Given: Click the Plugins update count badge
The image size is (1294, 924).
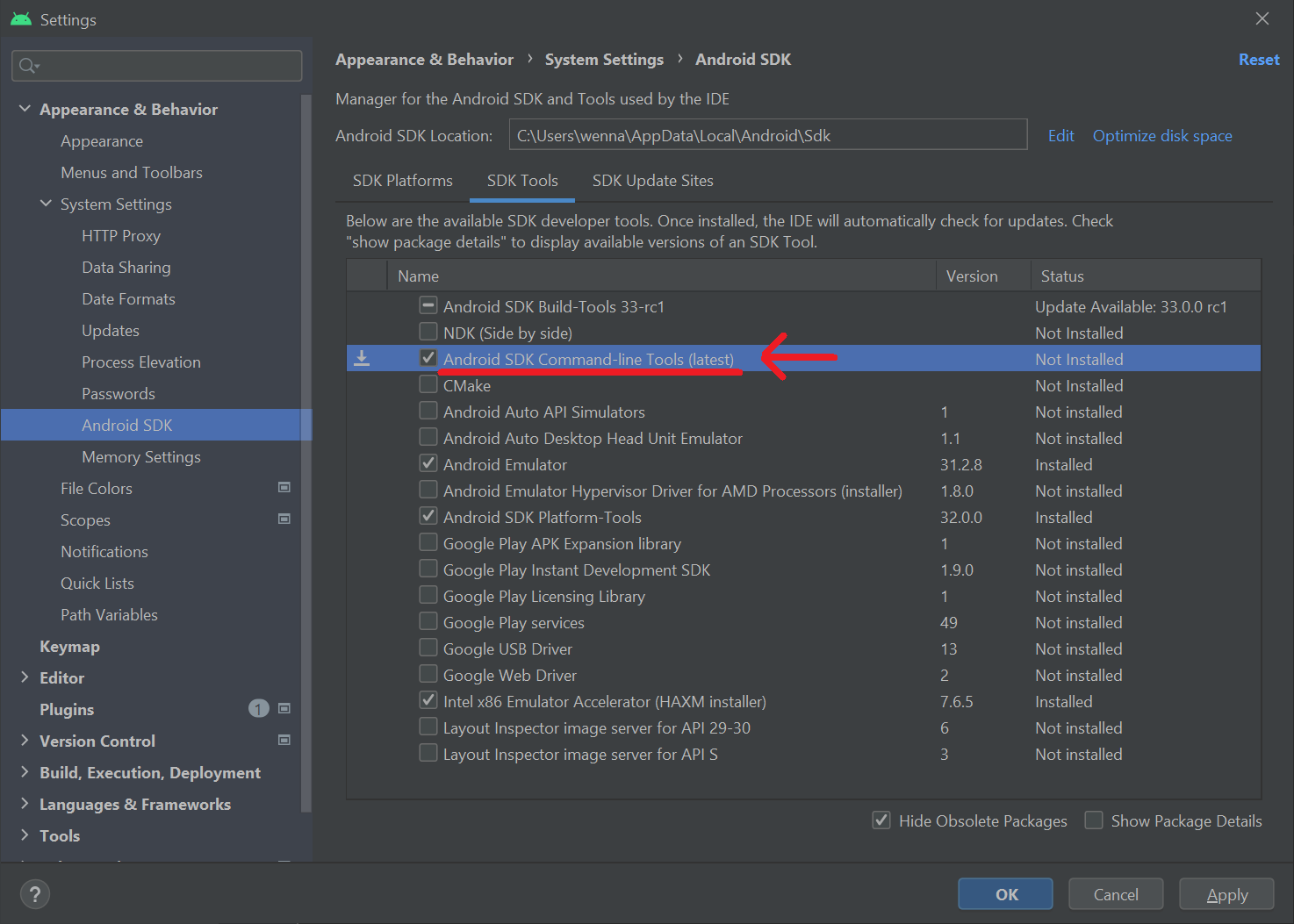Looking at the screenshot, I should 258,708.
